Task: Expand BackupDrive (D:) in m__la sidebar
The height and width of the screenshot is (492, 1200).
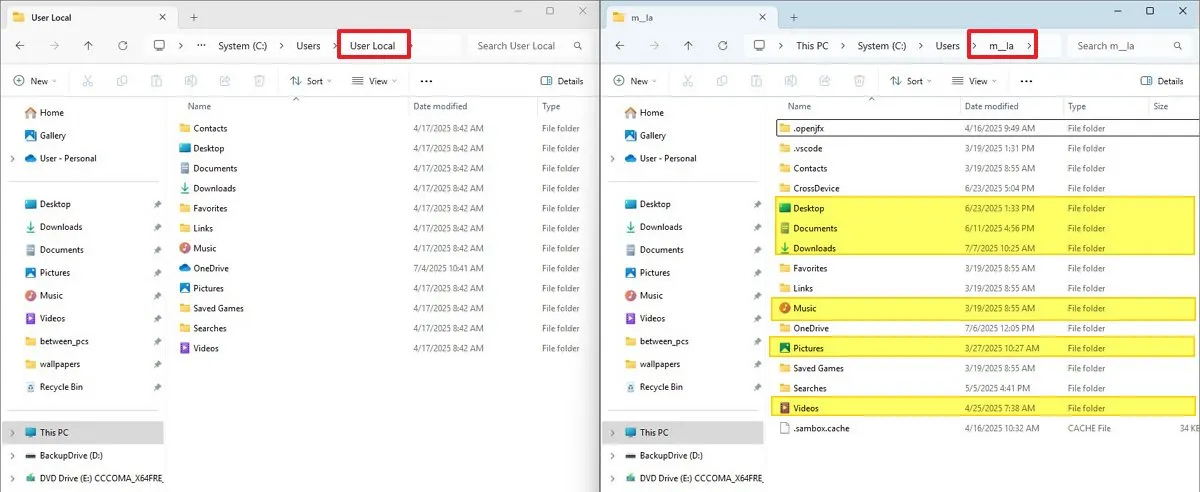Action: (x=612, y=455)
